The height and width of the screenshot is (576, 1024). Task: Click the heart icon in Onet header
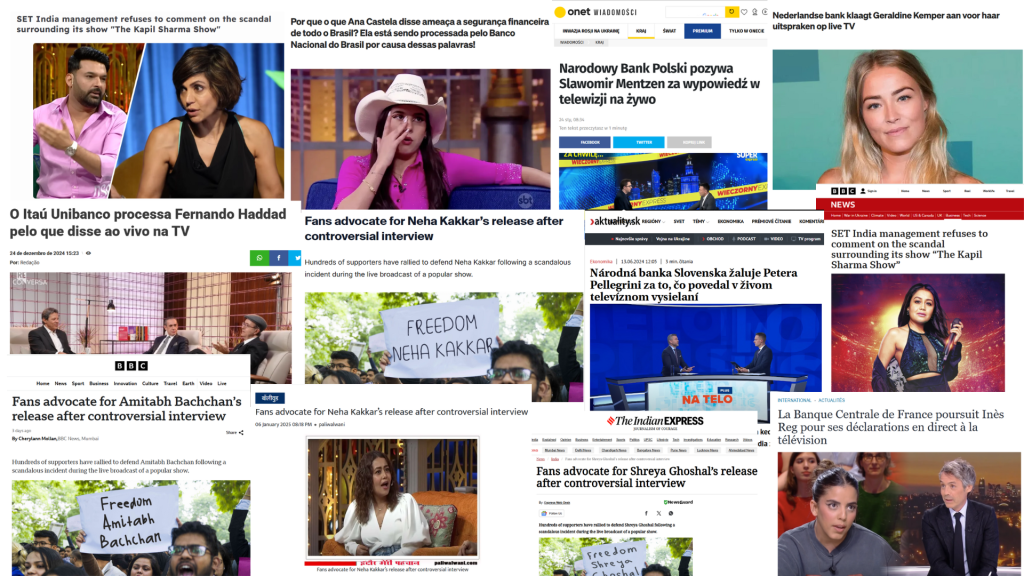744,12
